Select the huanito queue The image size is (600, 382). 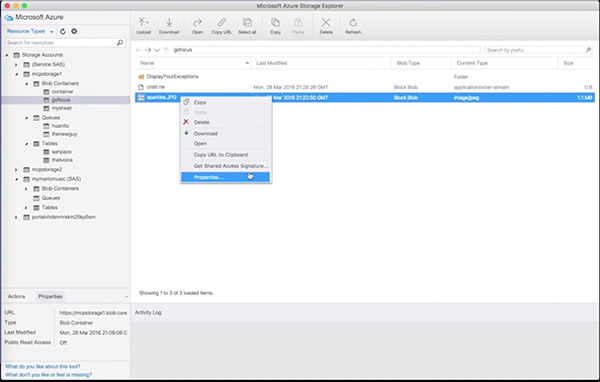pos(60,126)
